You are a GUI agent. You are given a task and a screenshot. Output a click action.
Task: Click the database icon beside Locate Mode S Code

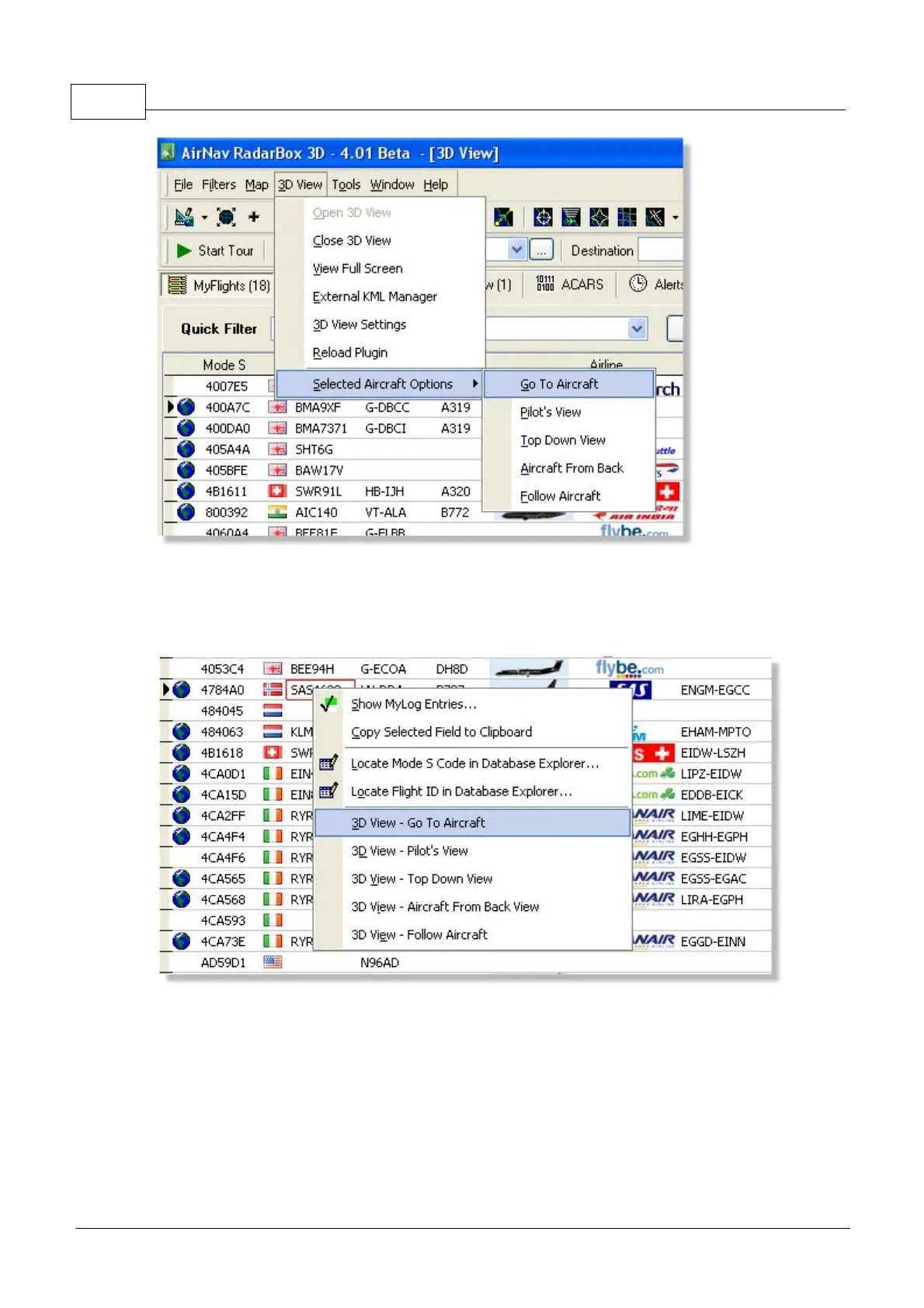click(x=328, y=763)
